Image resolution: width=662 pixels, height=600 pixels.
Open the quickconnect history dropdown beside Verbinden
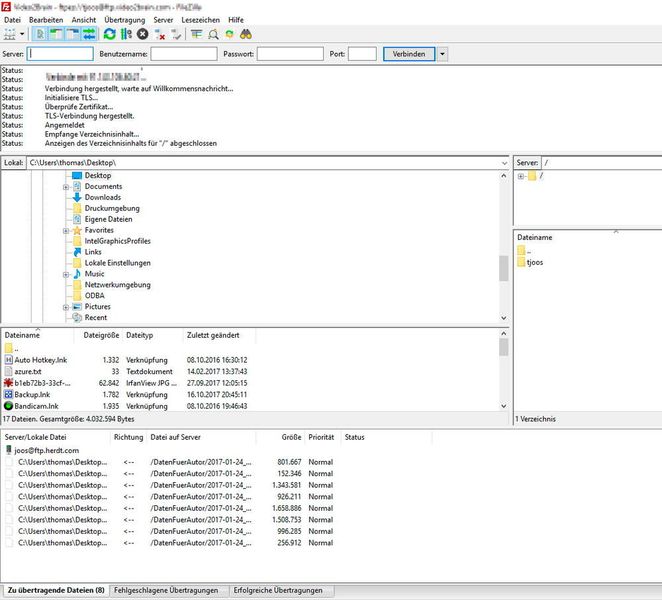point(442,54)
